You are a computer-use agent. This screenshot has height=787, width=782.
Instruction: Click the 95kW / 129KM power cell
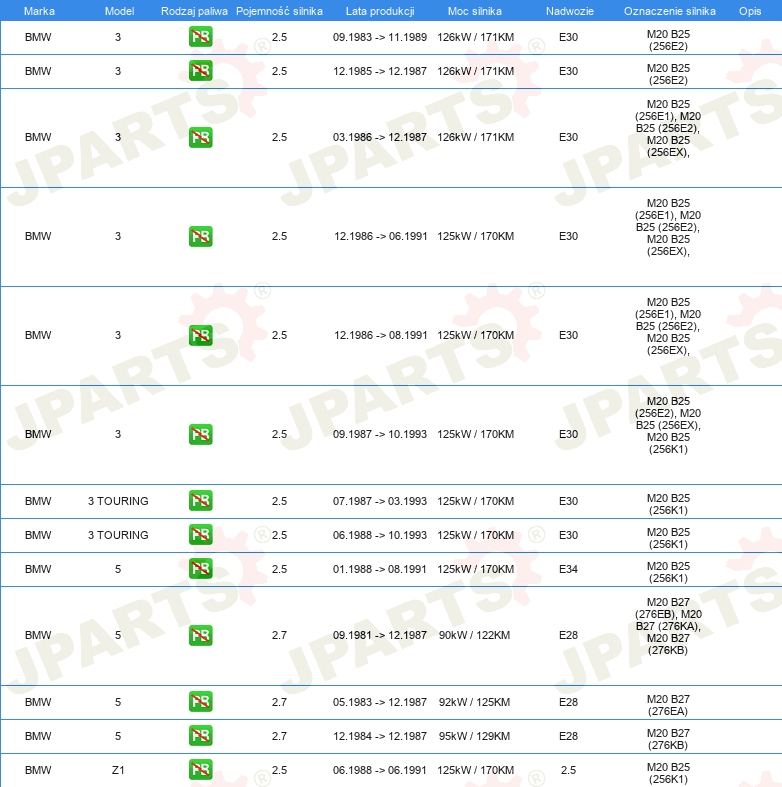click(x=474, y=736)
